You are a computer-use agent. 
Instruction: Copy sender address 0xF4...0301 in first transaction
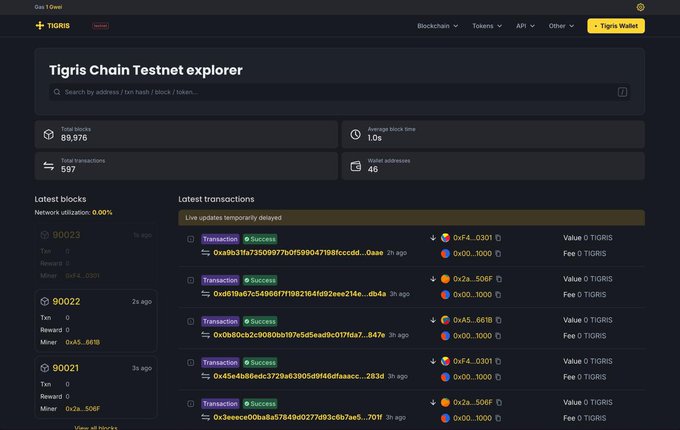(x=498, y=238)
